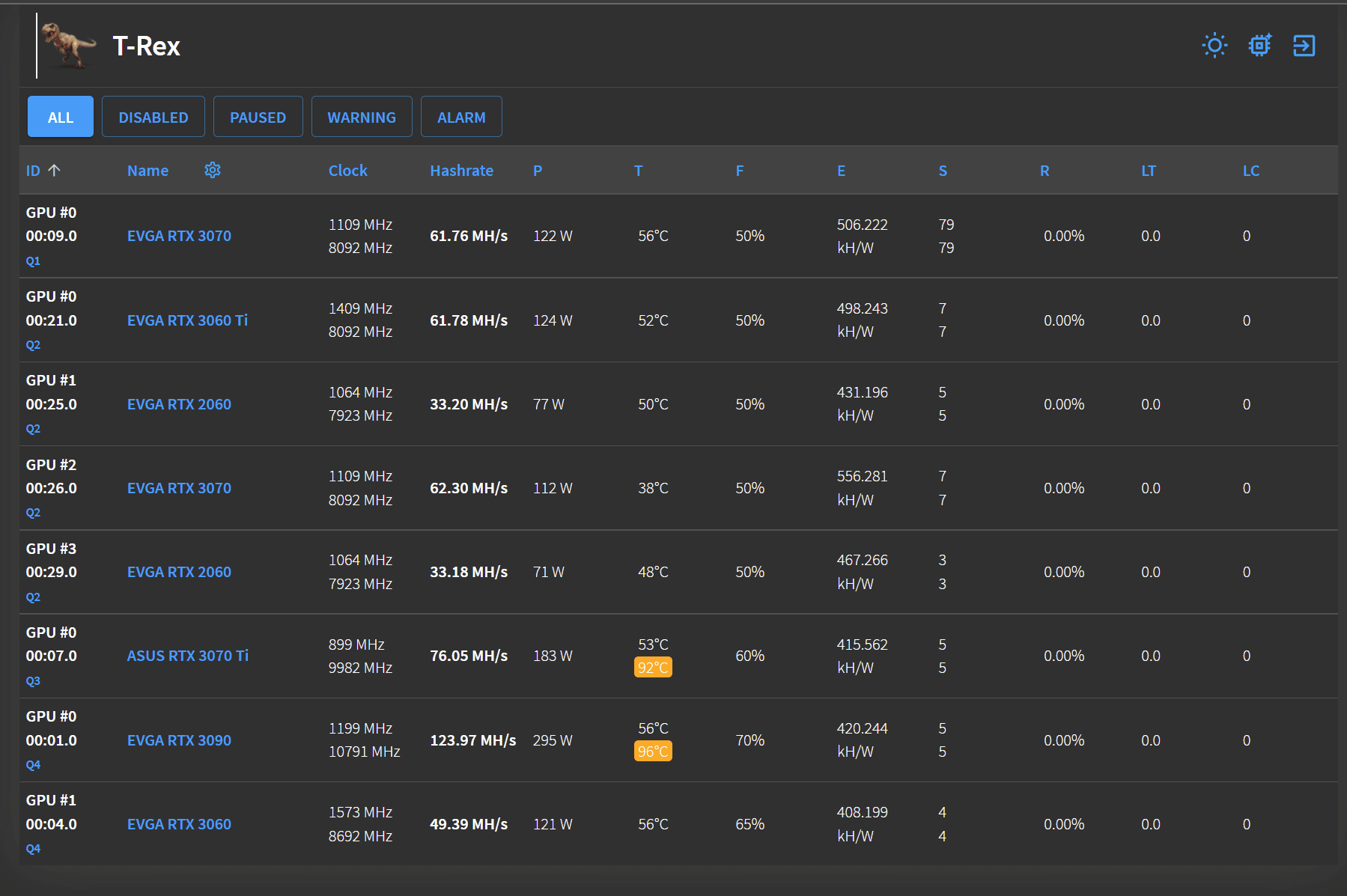1347x896 pixels.
Task: Click the orange 92°C temperature badge
Action: click(653, 667)
